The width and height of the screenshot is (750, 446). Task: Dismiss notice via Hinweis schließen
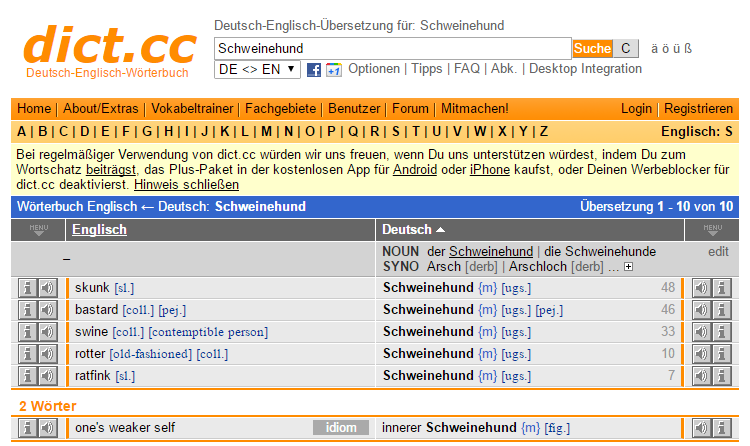point(187,185)
